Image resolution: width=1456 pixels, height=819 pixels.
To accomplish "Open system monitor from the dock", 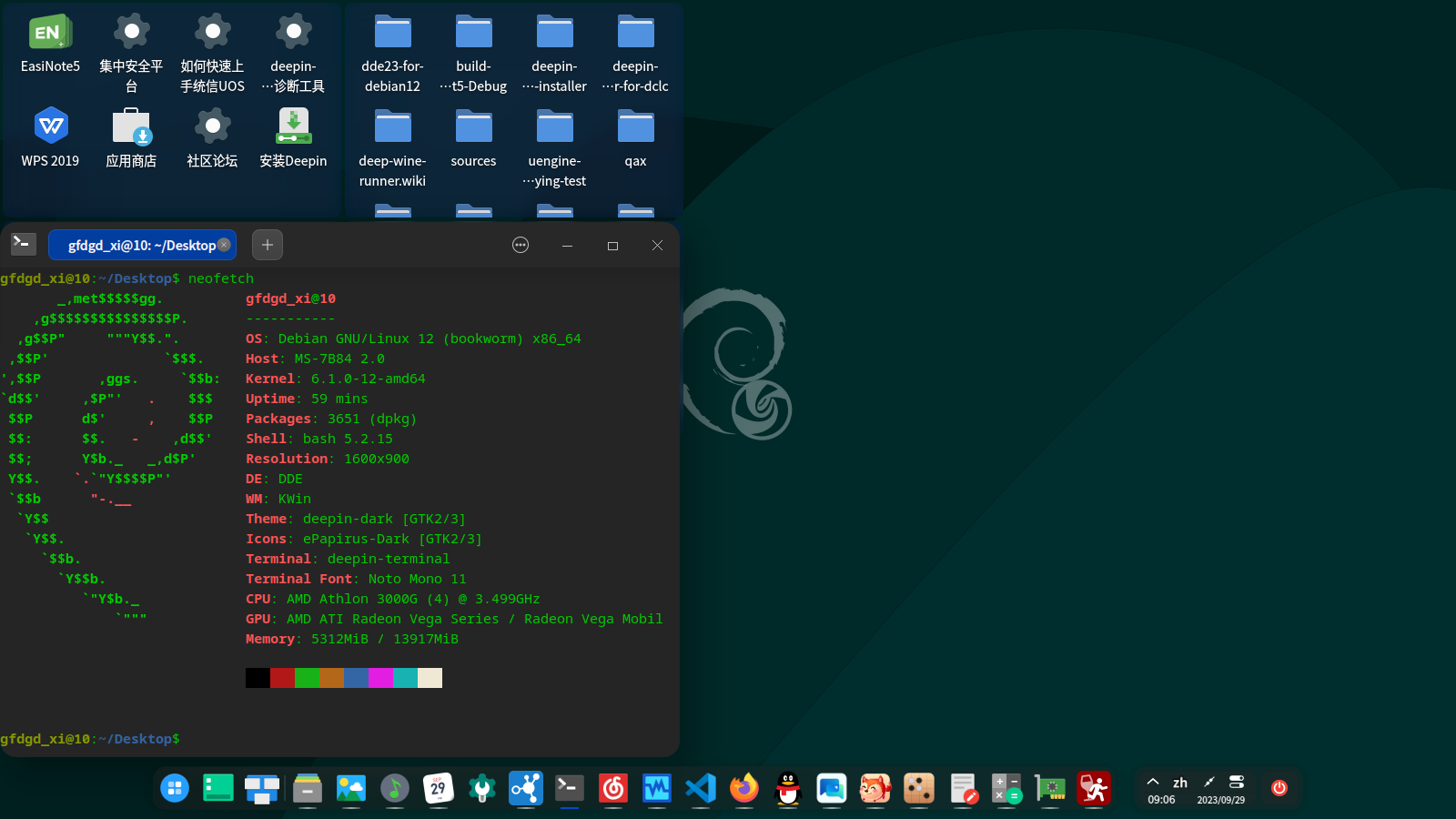I will coord(656,788).
